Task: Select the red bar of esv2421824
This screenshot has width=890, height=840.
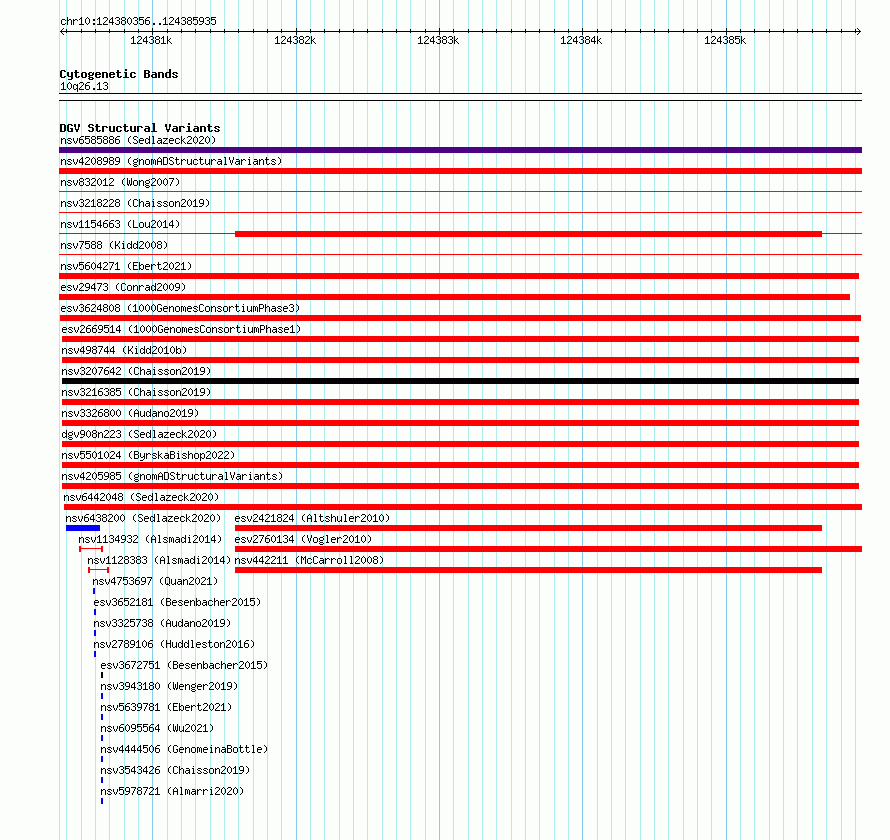Action: 528,528
